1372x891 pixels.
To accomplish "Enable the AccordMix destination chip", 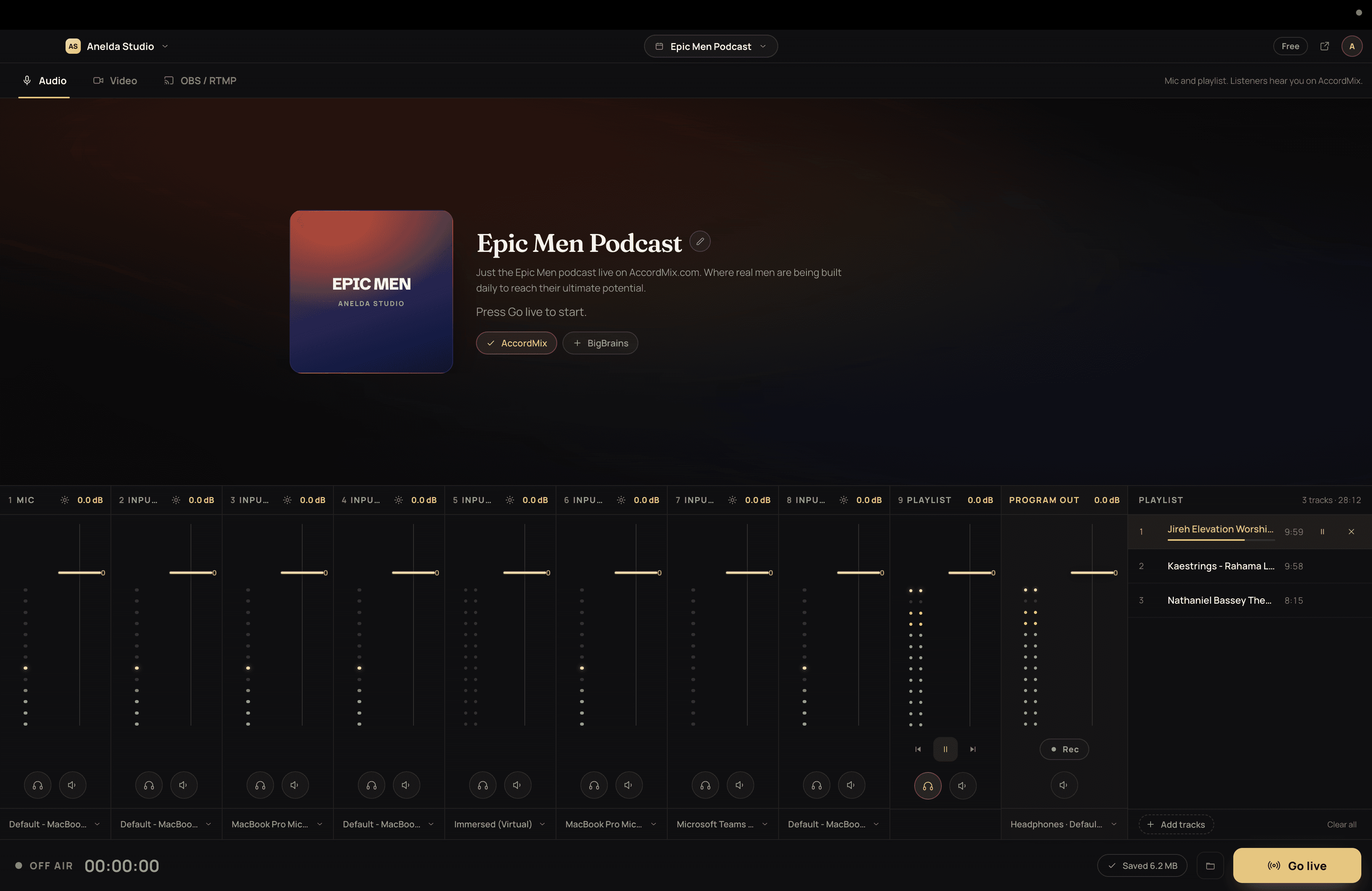I will pyautogui.click(x=516, y=343).
